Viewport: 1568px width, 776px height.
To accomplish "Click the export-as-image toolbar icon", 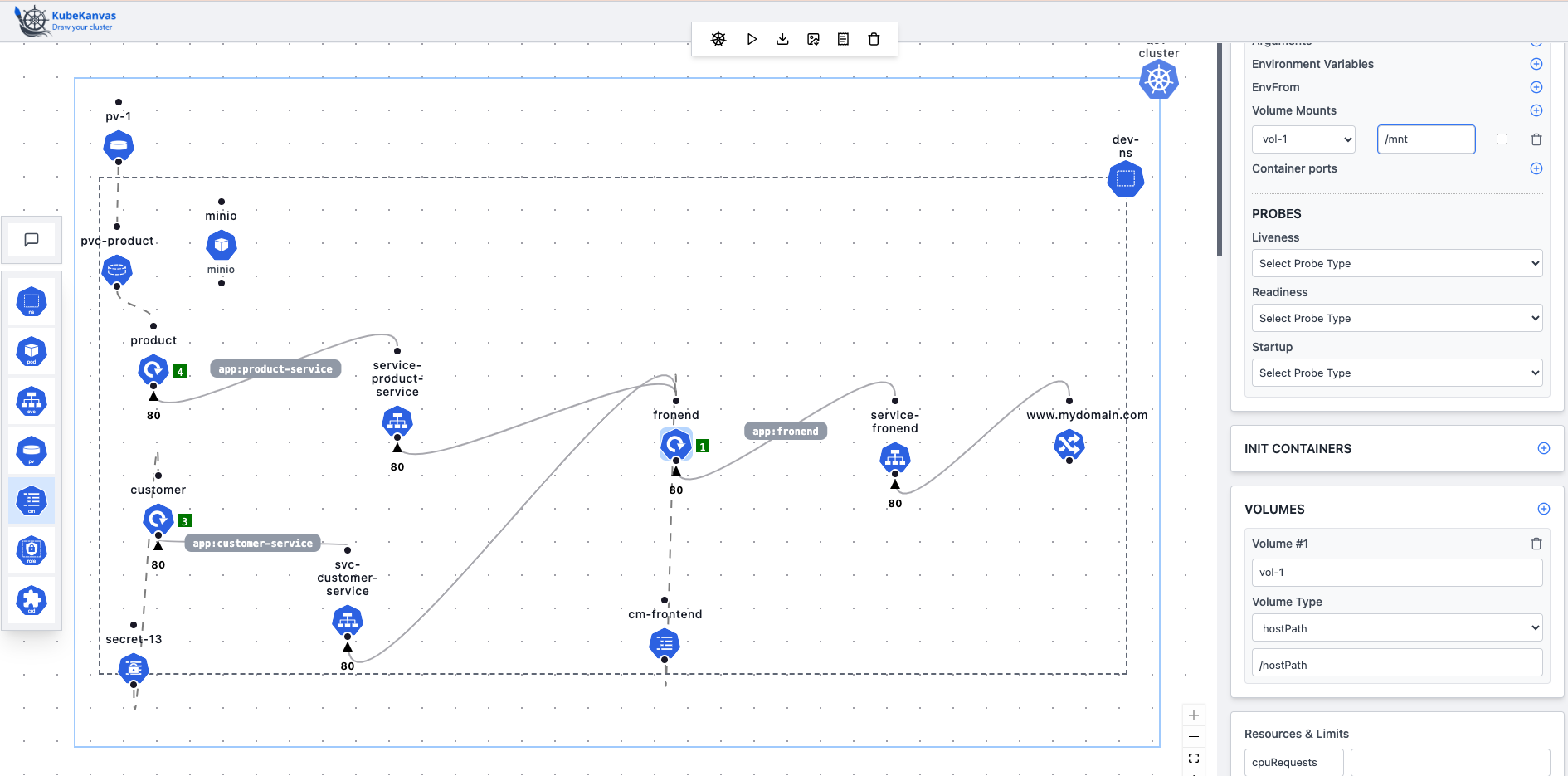I will tap(813, 39).
